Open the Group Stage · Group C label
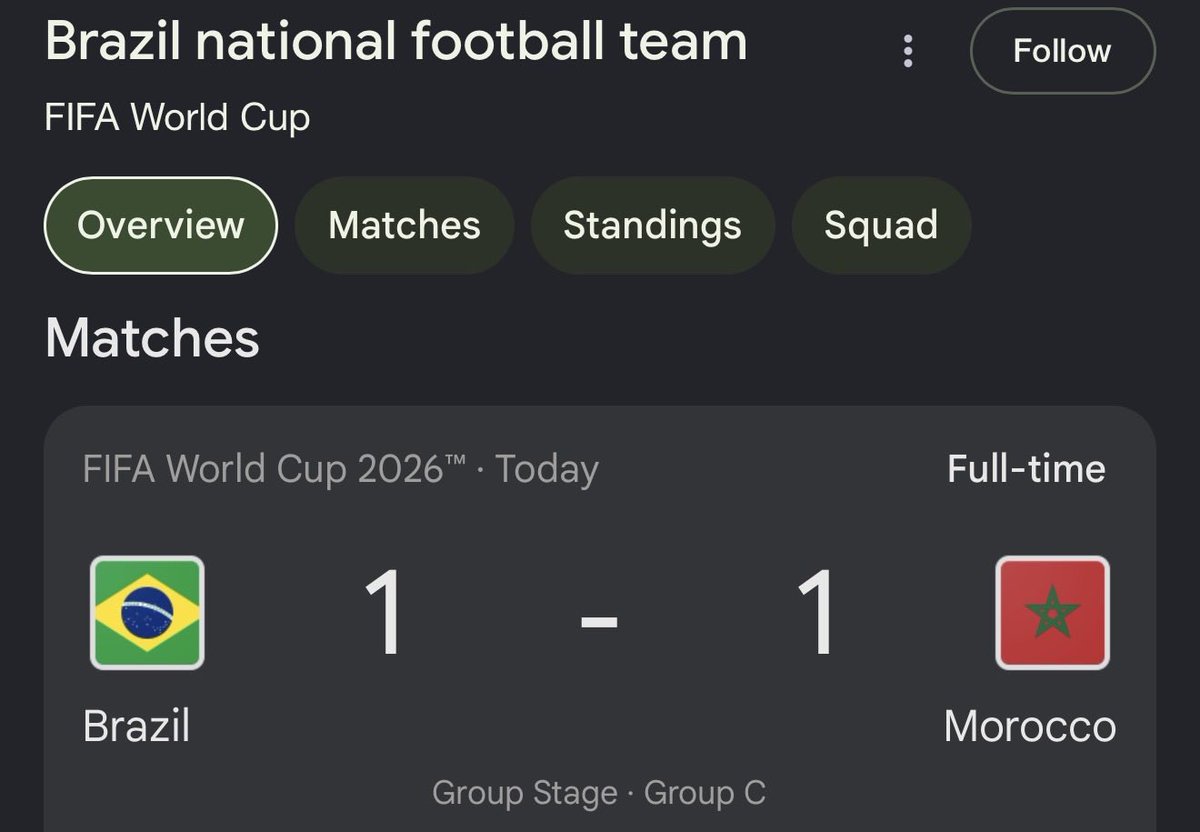 pos(599,793)
